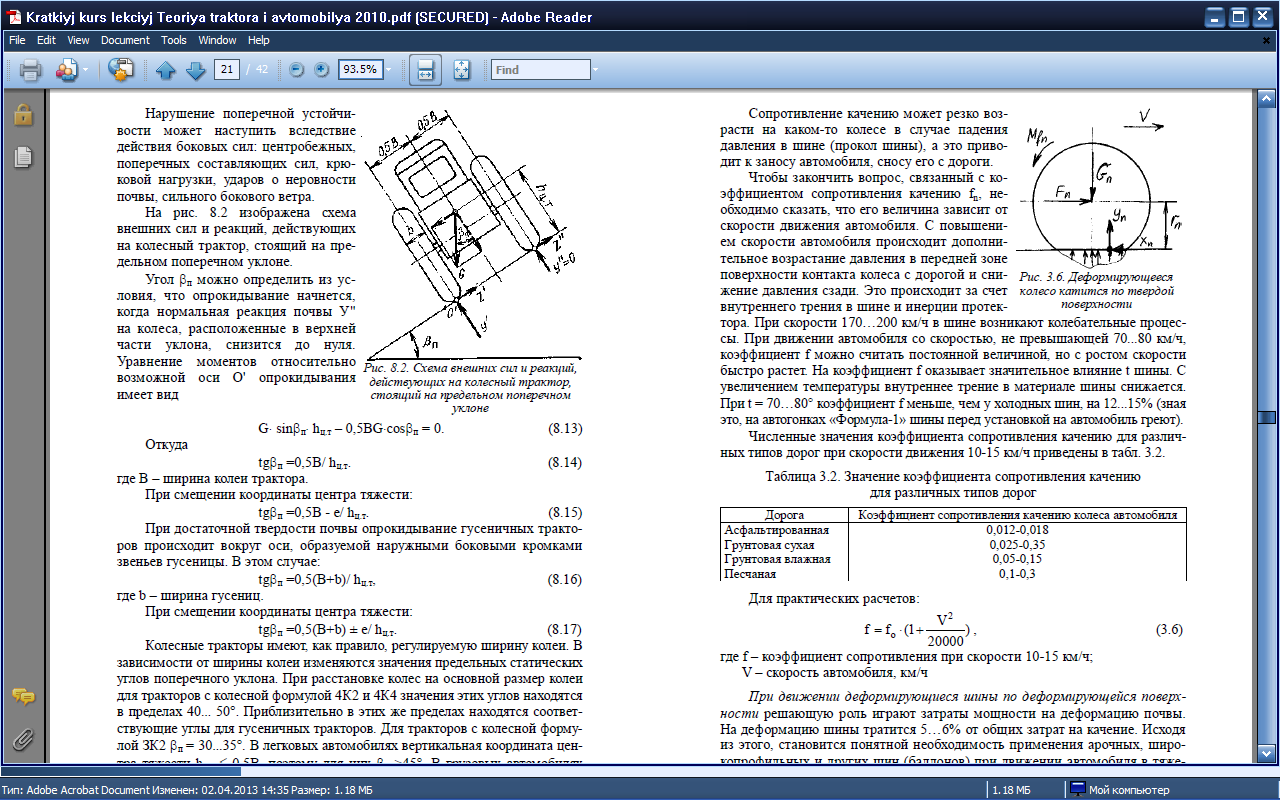
Task: Expand the collaborate dropdown arrow
Action: click(x=85, y=70)
